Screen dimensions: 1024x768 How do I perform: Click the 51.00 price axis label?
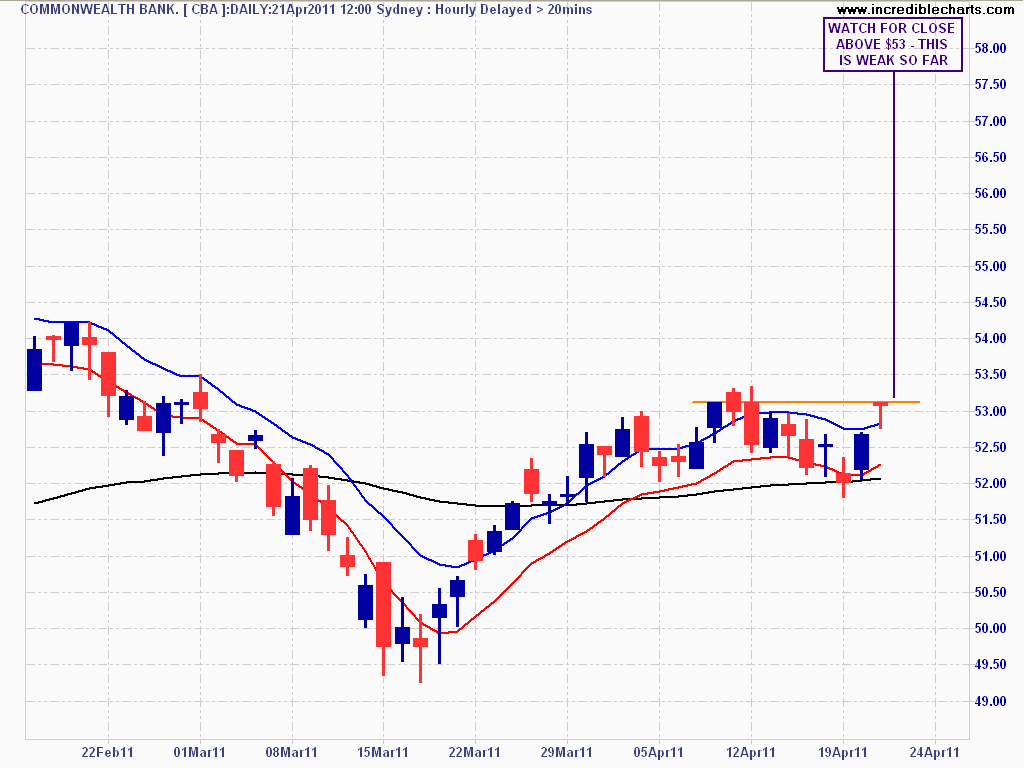click(x=990, y=556)
